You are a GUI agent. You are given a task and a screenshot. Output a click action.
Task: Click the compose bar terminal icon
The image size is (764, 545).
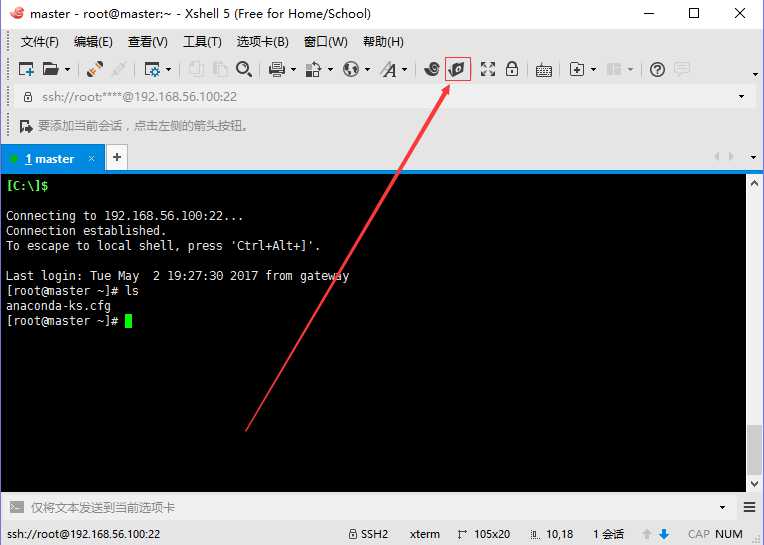[17, 507]
